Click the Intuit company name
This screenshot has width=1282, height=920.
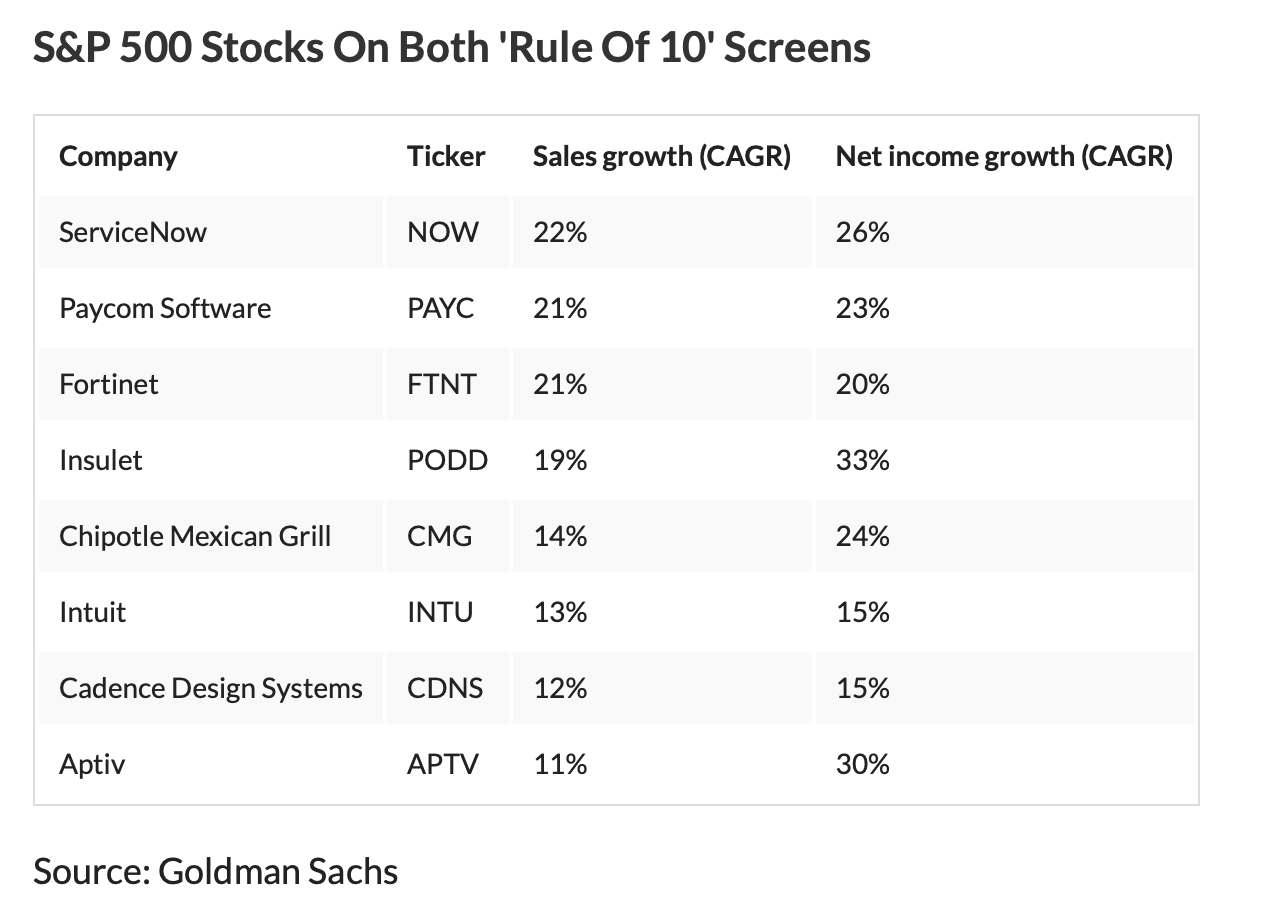(93, 613)
